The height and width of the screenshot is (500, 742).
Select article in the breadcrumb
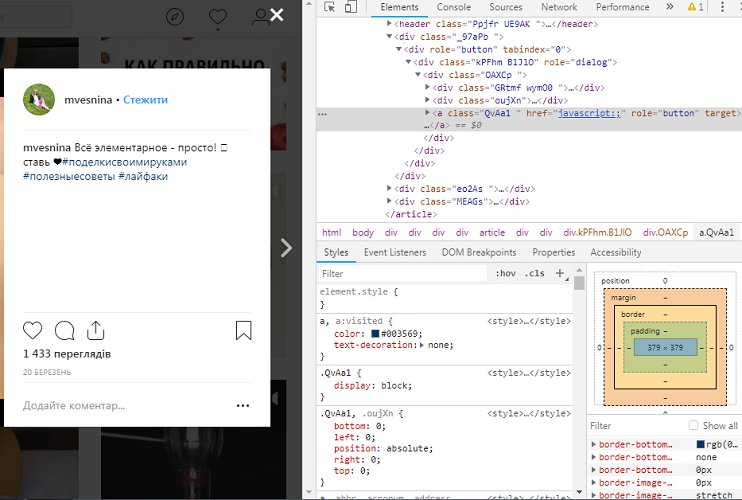pyautogui.click(x=492, y=232)
